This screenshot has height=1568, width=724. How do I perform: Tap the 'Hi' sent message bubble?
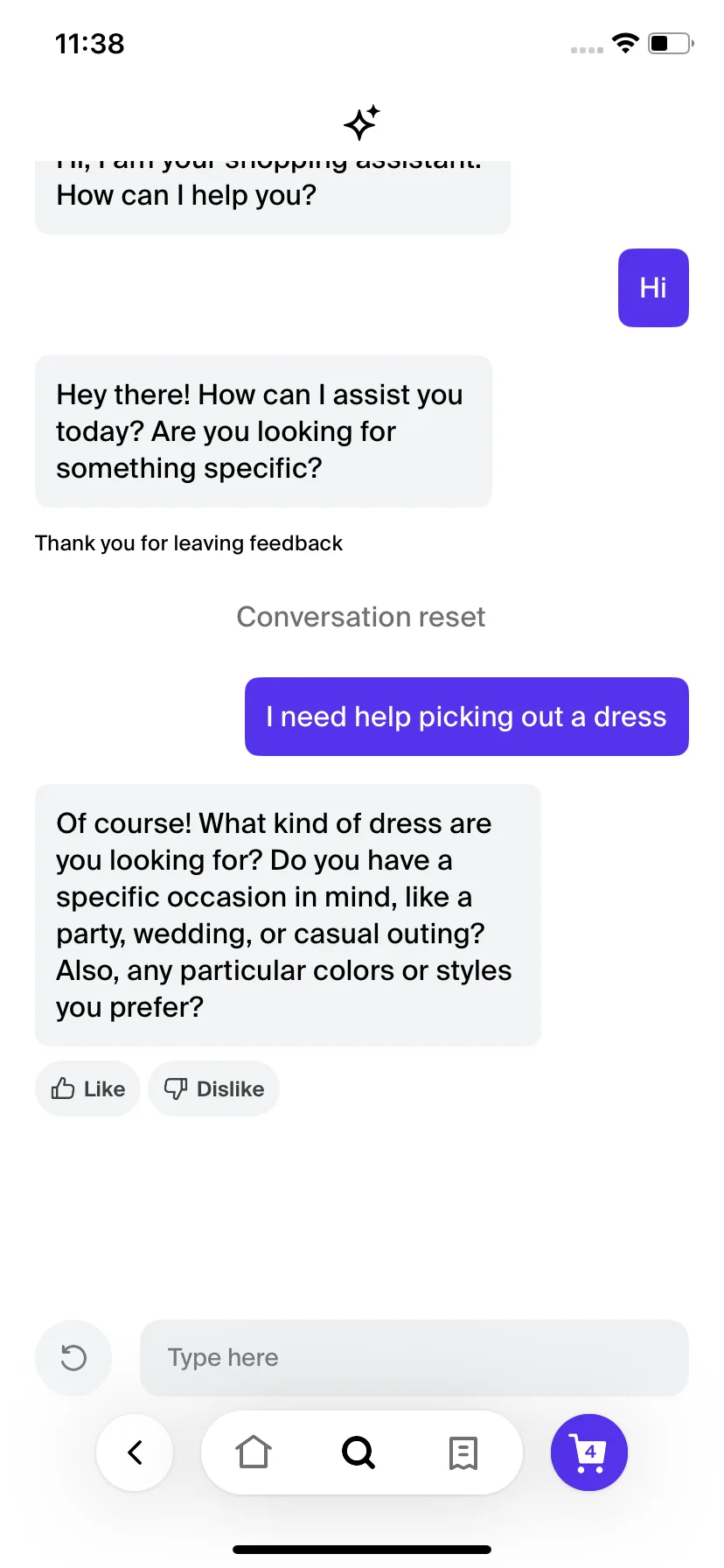tap(653, 288)
